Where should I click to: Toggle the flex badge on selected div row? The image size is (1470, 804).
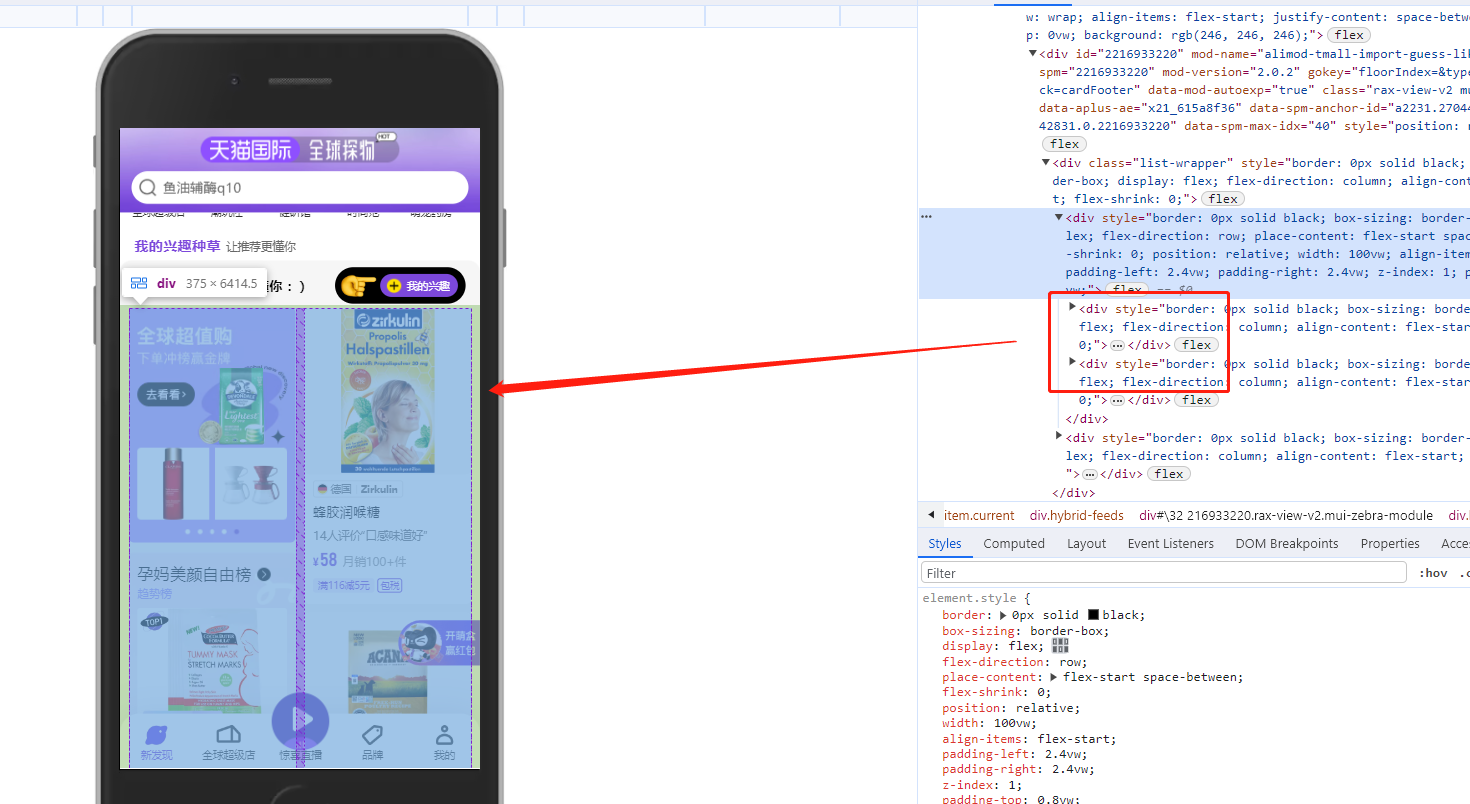1128,290
